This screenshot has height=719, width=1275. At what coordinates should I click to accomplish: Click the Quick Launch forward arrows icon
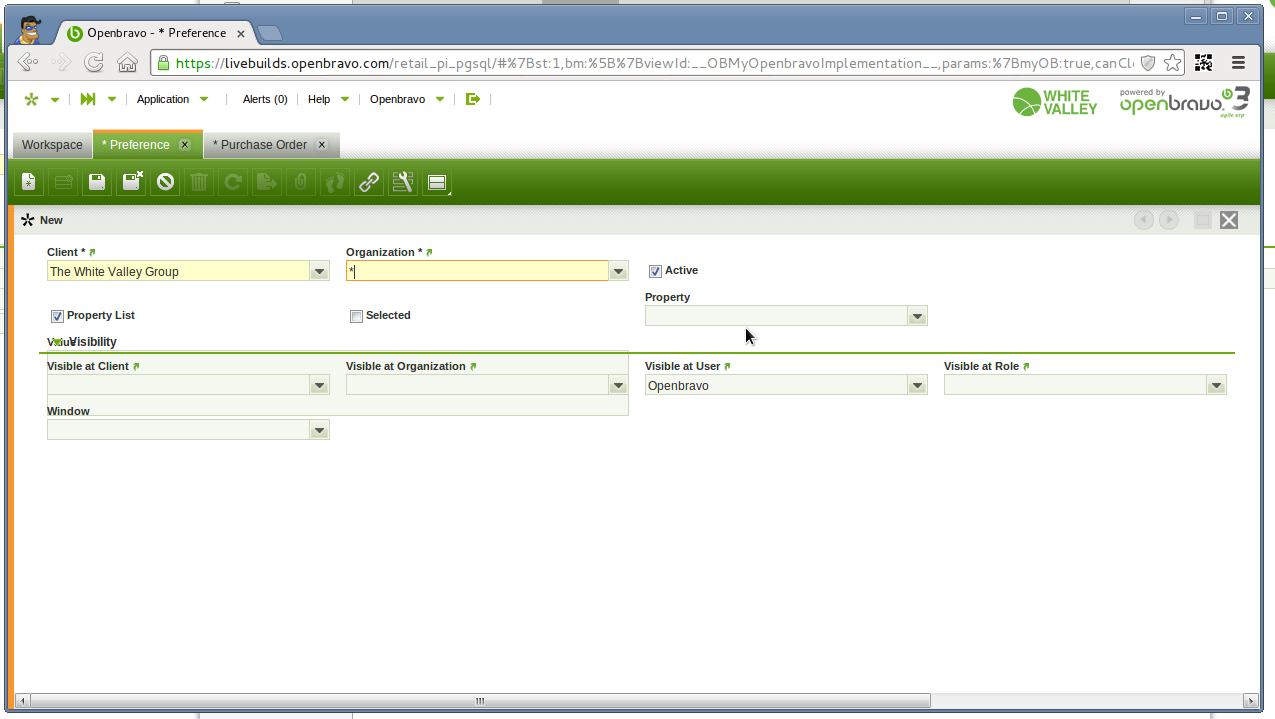[x=88, y=99]
